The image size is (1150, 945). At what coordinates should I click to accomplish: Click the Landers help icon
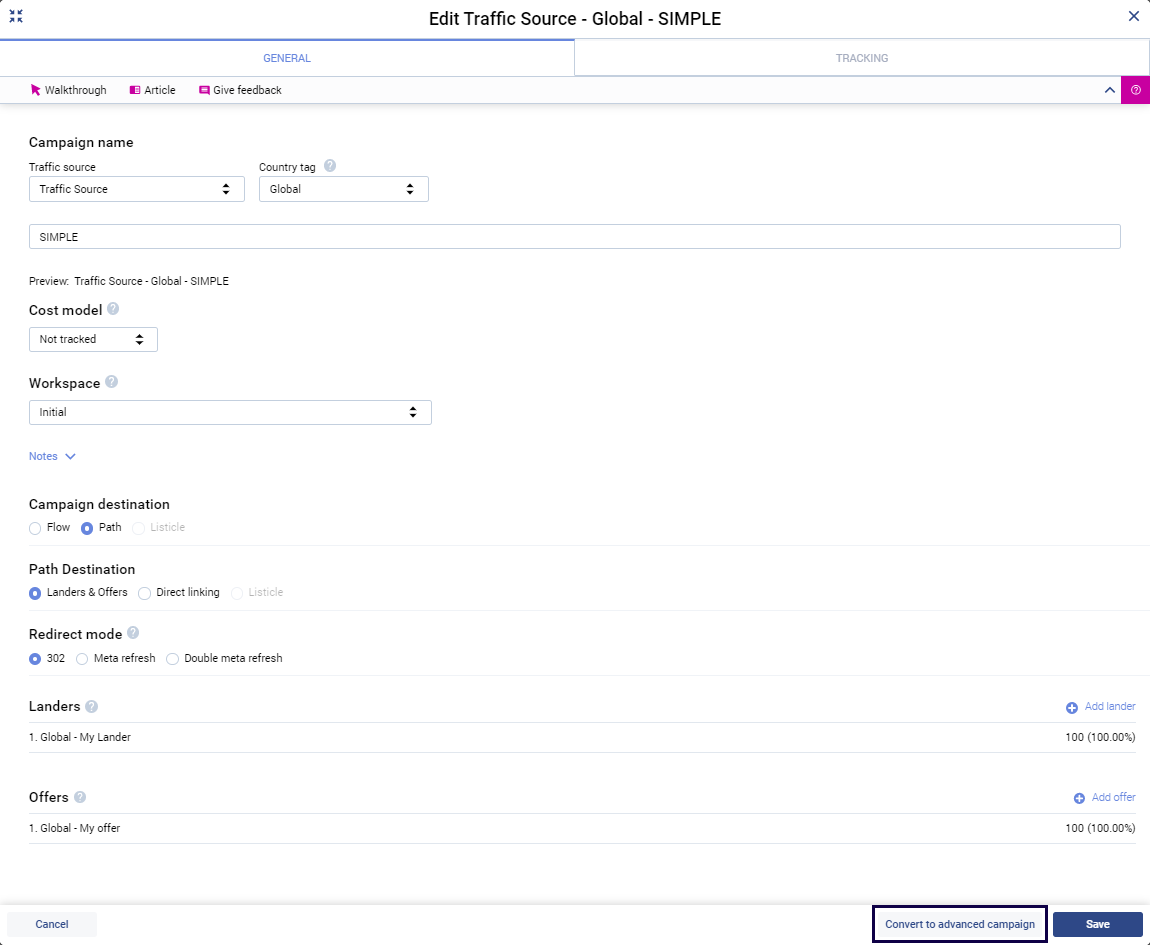[x=91, y=707]
